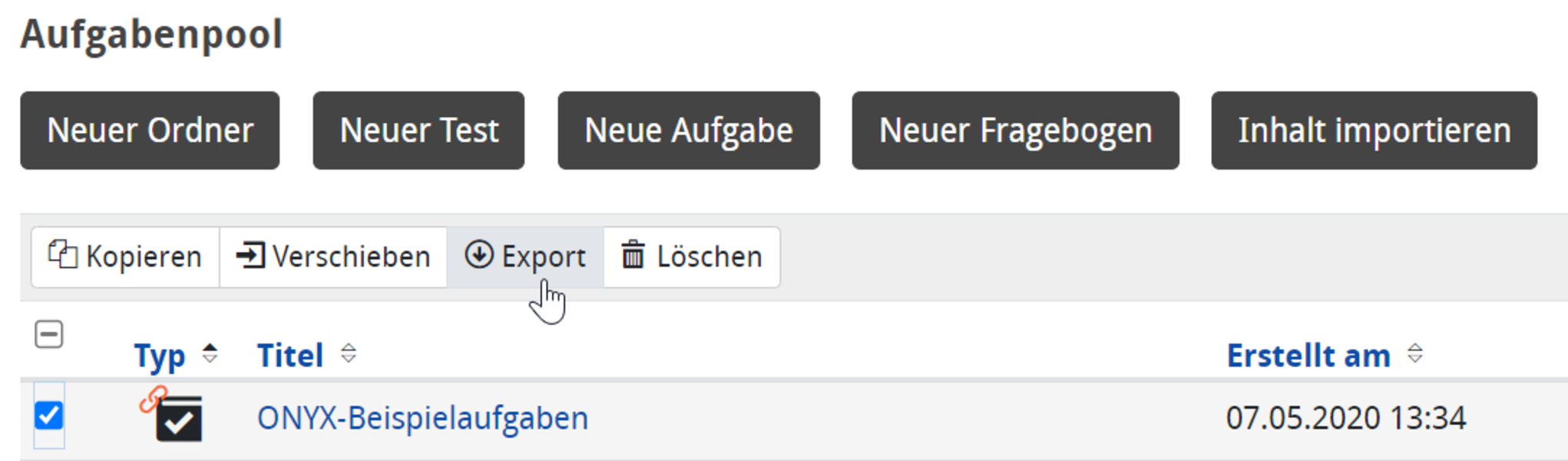Click the move arrow icon beside Verschieben
This screenshot has width=1568, height=461.
[x=250, y=255]
